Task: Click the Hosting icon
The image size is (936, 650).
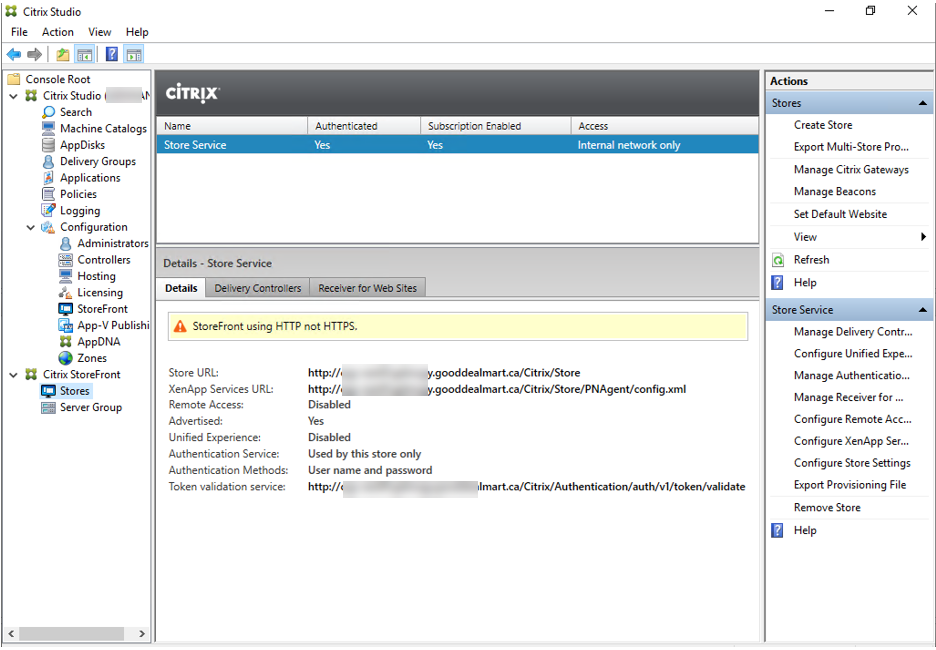Action: 66,276
